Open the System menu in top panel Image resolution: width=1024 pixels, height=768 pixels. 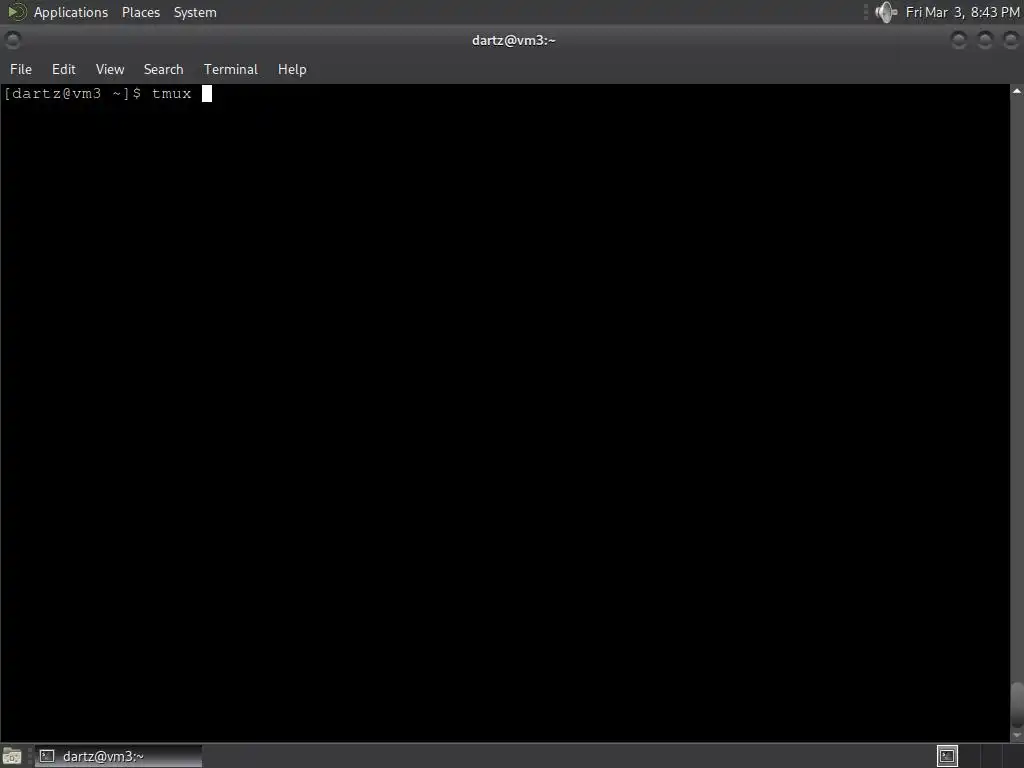click(195, 12)
